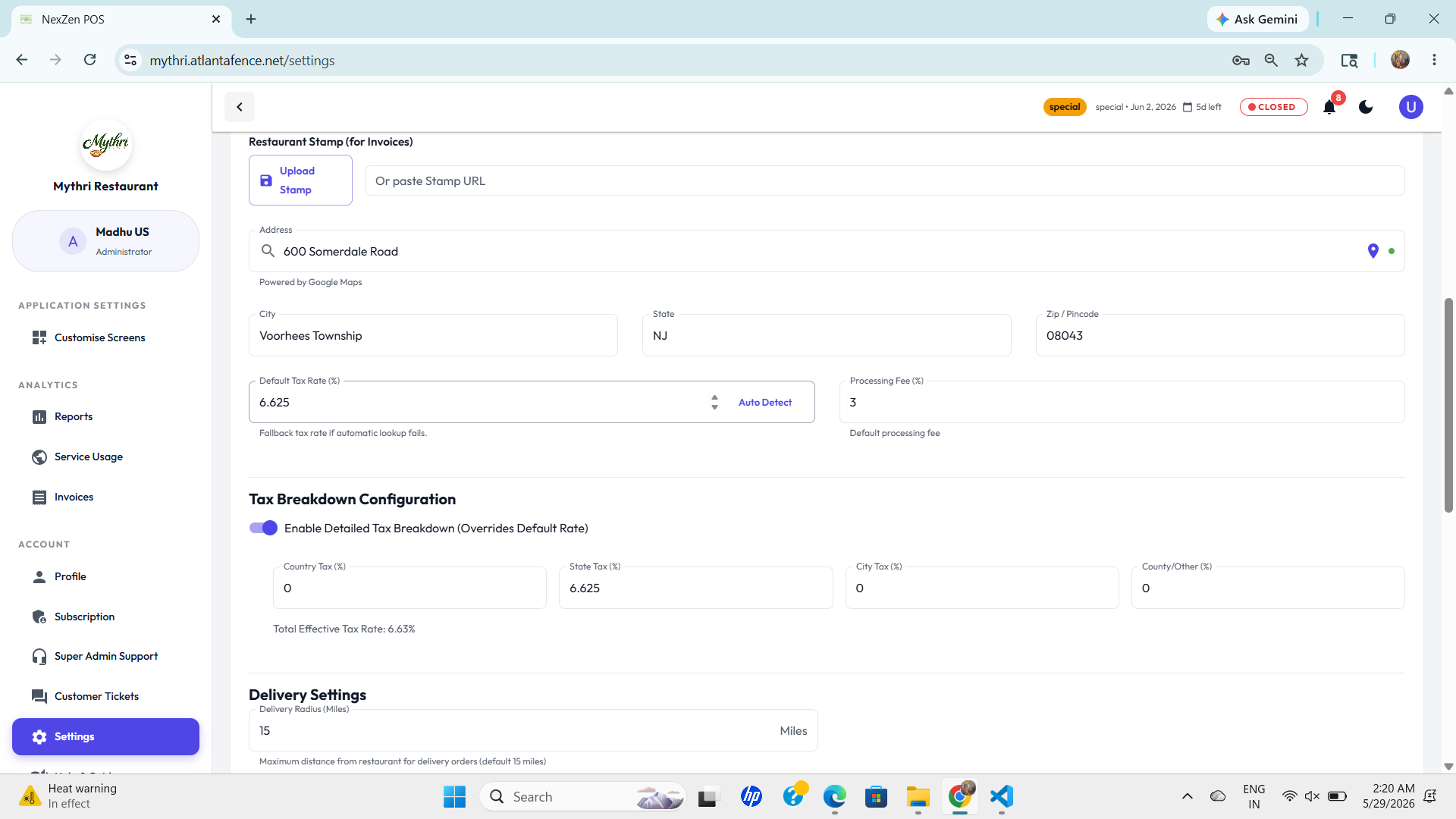
Task: Open Invoices in sidebar
Action: (105, 497)
